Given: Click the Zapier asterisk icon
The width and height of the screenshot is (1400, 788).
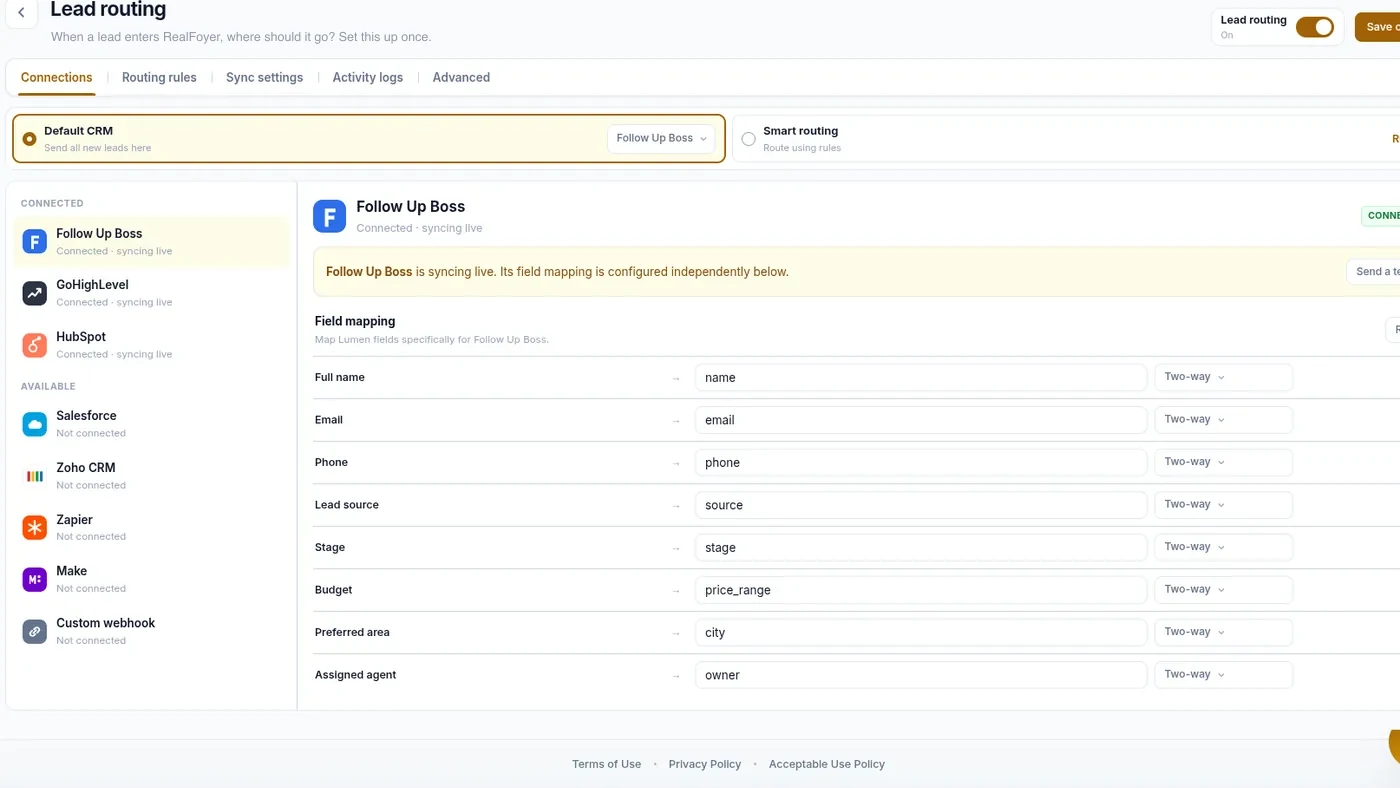Looking at the screenshot, I should tap(35, 527).
